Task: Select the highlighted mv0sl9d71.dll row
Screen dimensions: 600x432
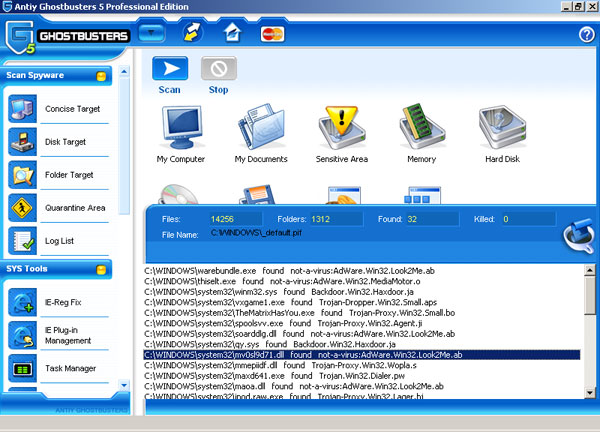Action: 362,355
